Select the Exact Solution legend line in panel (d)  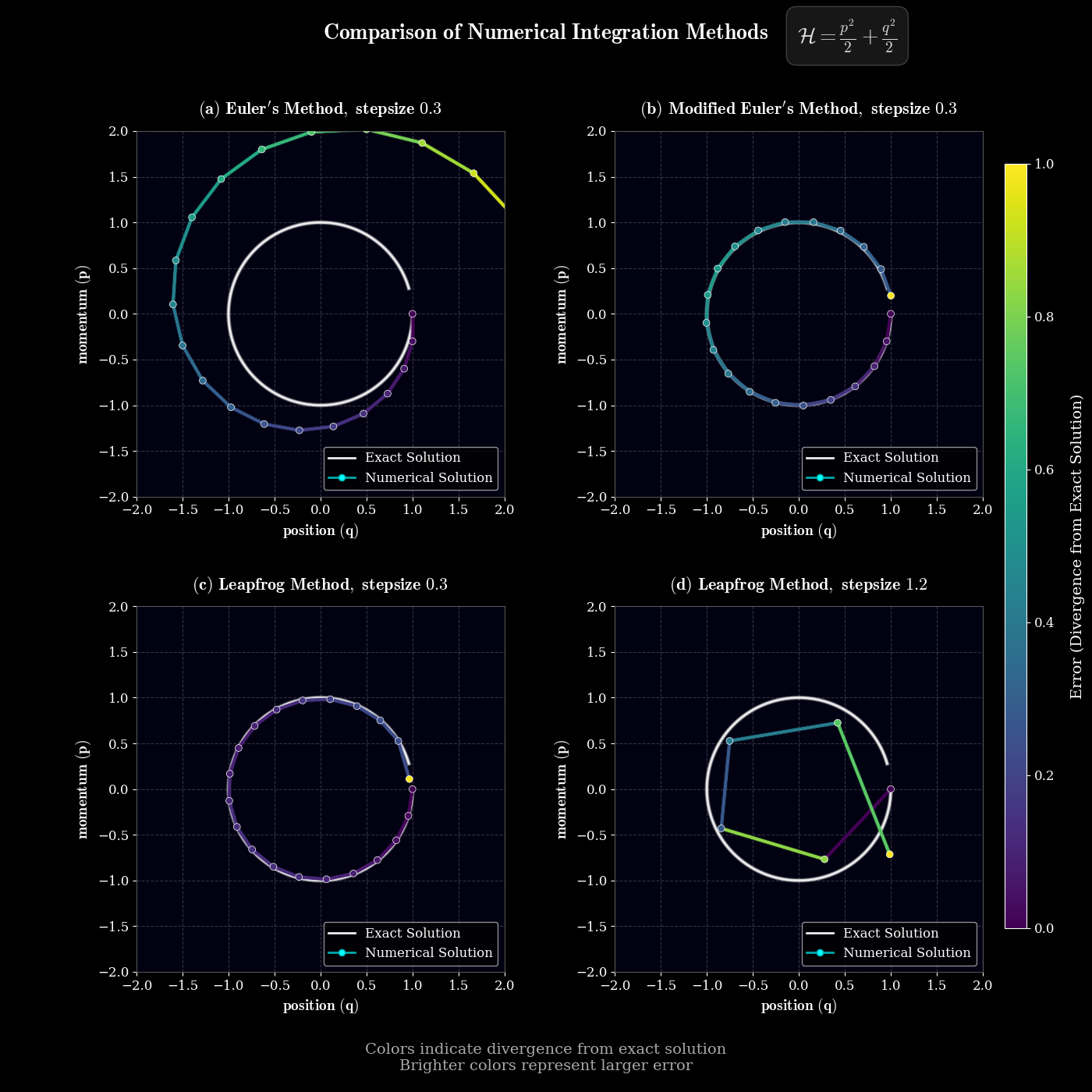click(x=819, y=933)
